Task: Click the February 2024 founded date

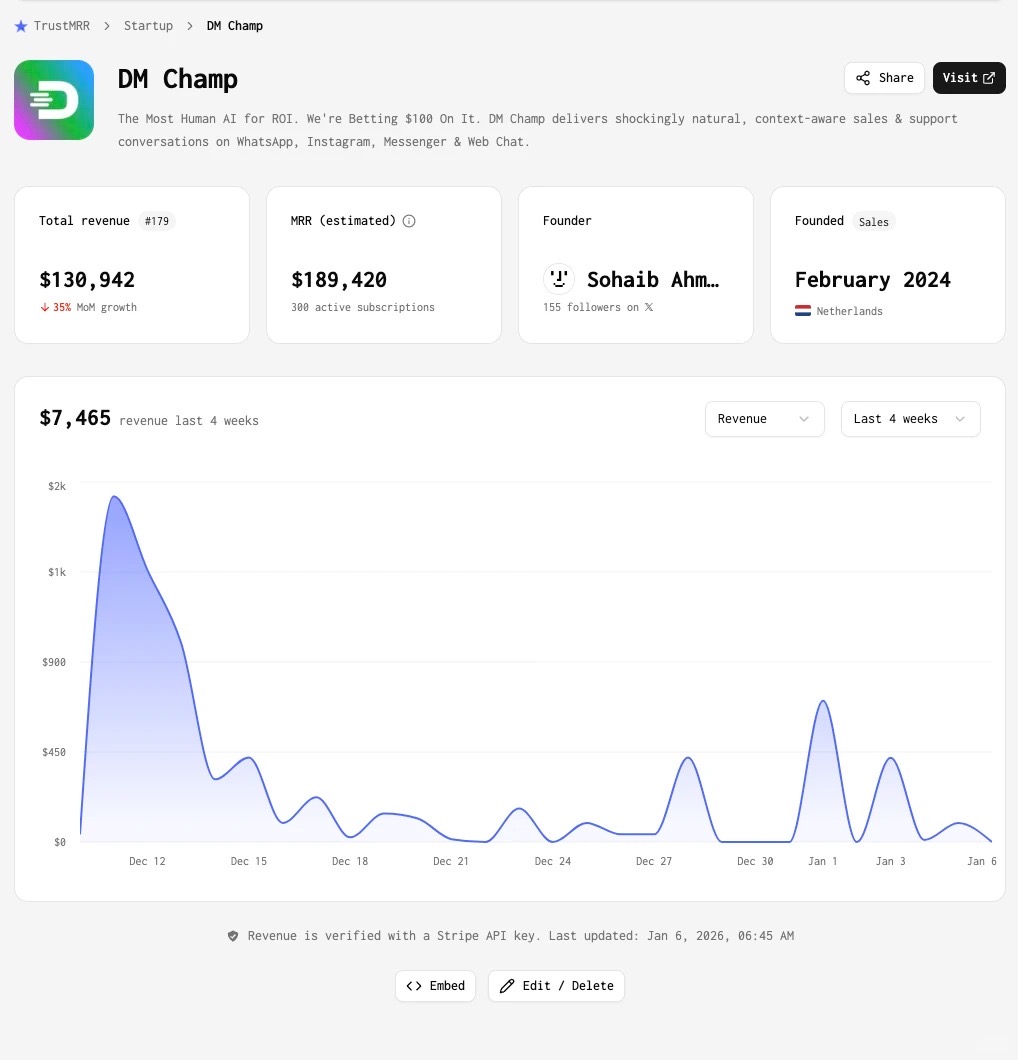Action: [x=873, y=279]
